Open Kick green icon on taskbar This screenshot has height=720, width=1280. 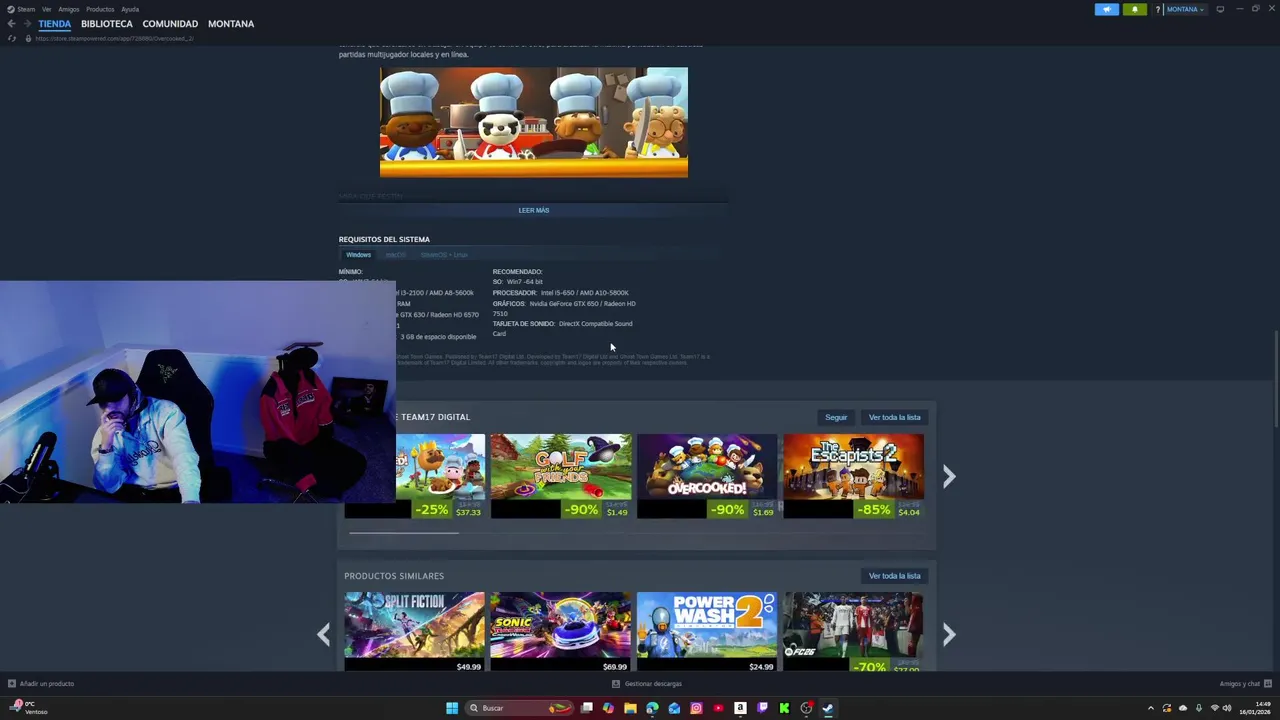point(784,708)
